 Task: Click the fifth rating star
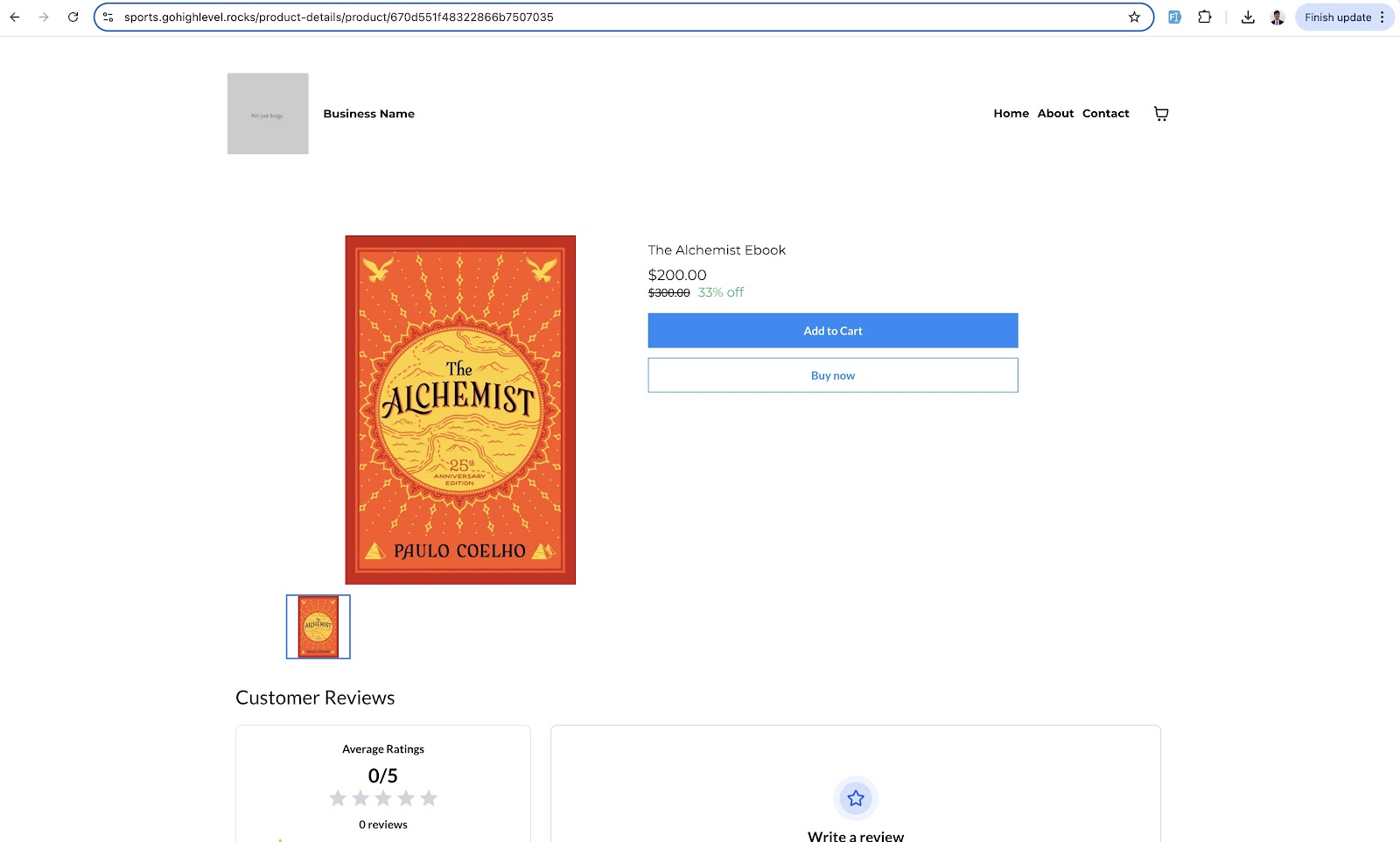429,798
